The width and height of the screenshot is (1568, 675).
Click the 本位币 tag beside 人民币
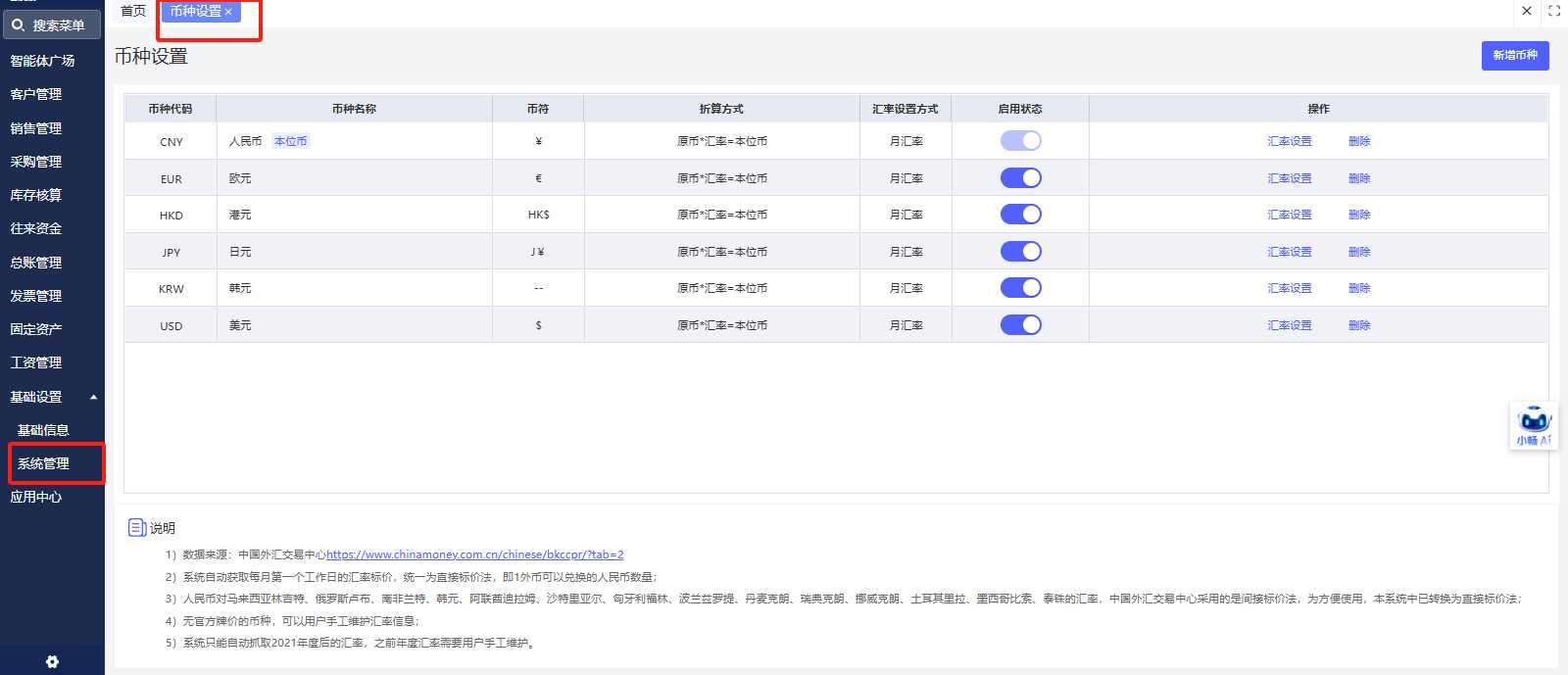pyautogui.click(x=290, y=141)
